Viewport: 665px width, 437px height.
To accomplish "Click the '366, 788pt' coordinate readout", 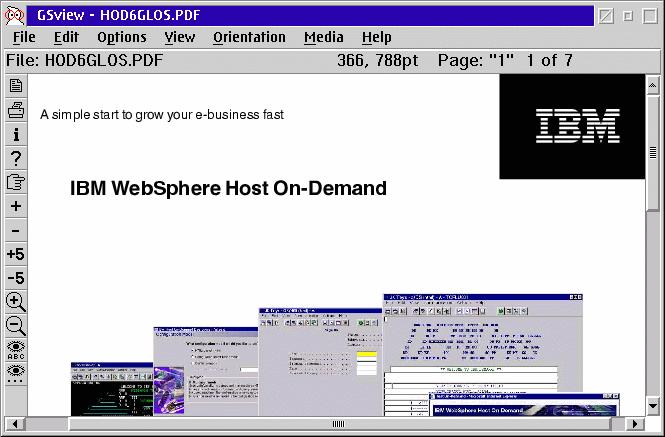I will tap(377, 60).
